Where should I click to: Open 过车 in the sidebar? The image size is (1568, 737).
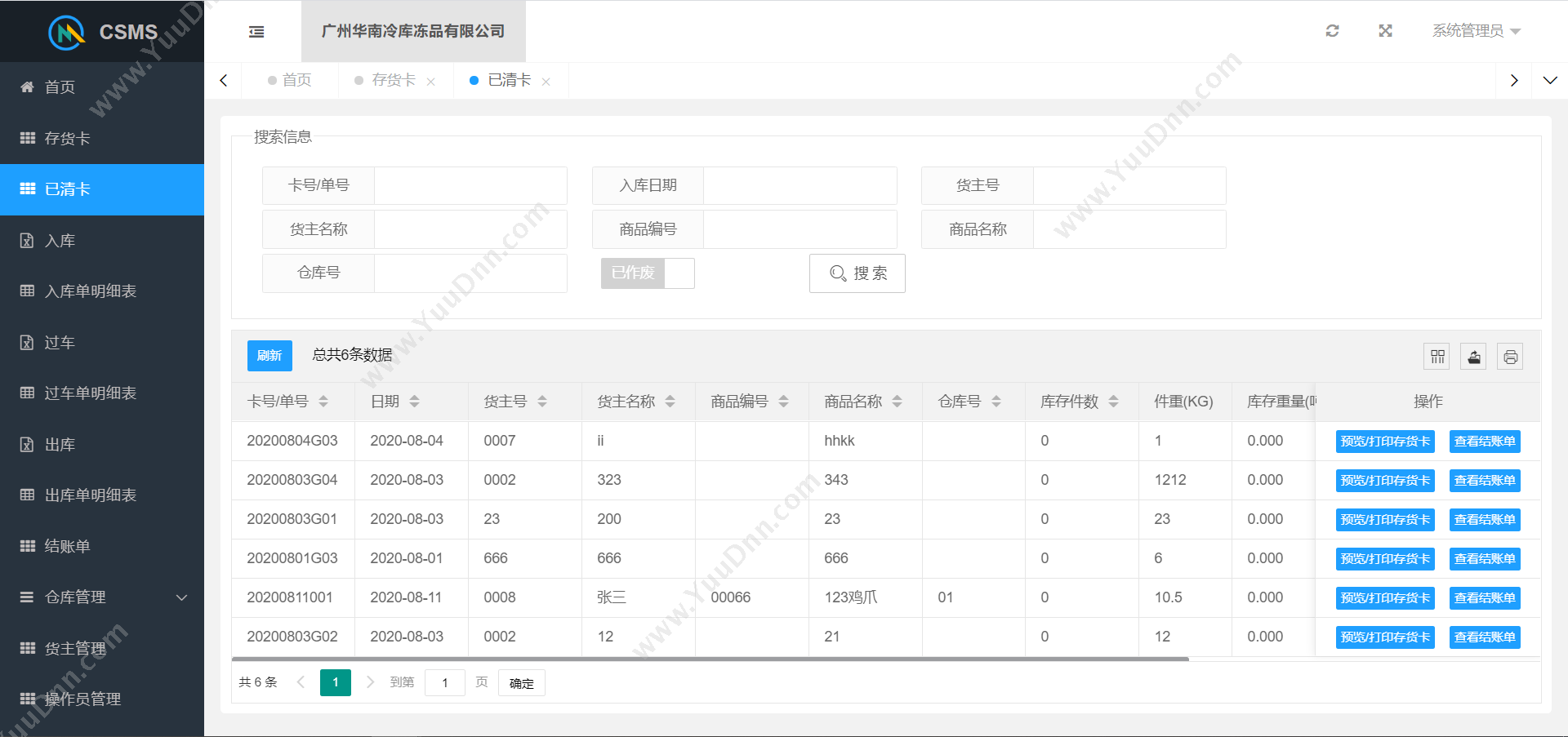[x=102, y=343]
